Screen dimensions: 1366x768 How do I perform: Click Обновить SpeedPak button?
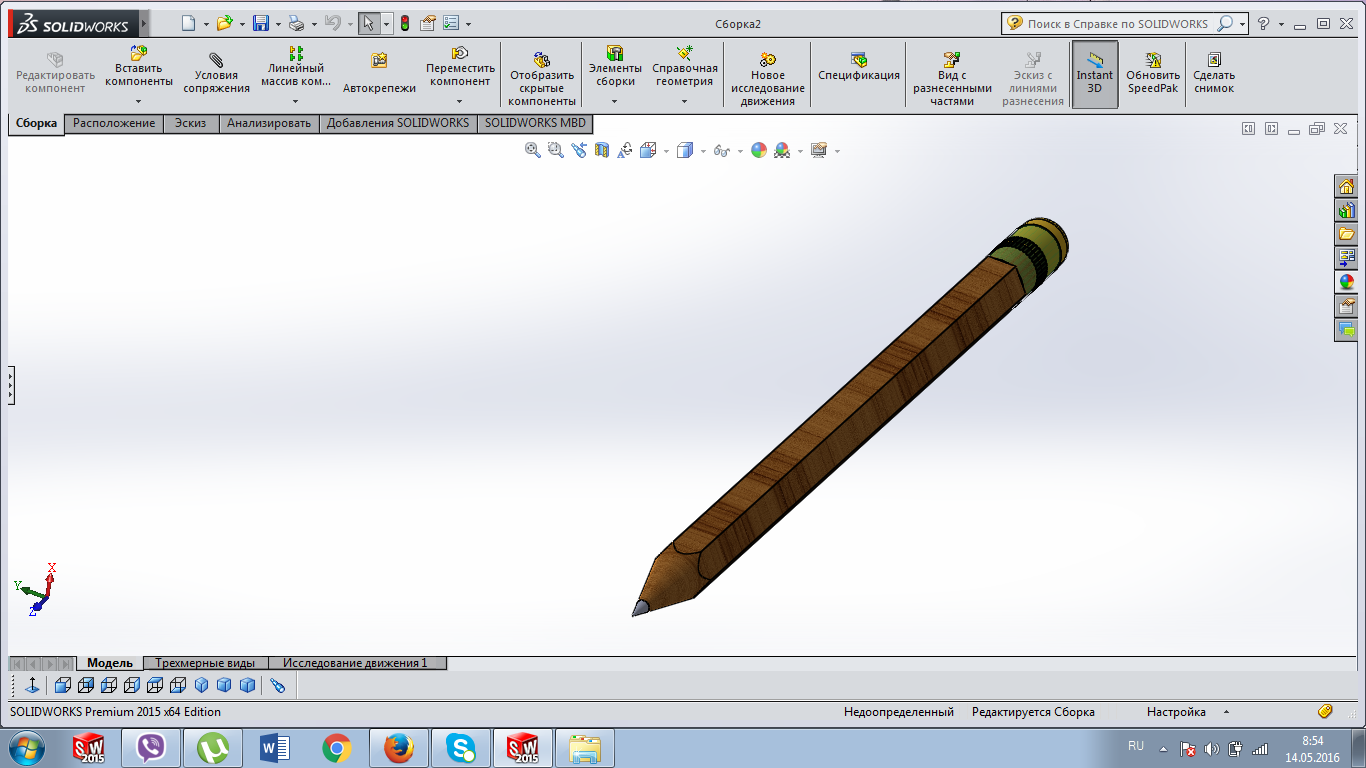tap(1153, 74)
